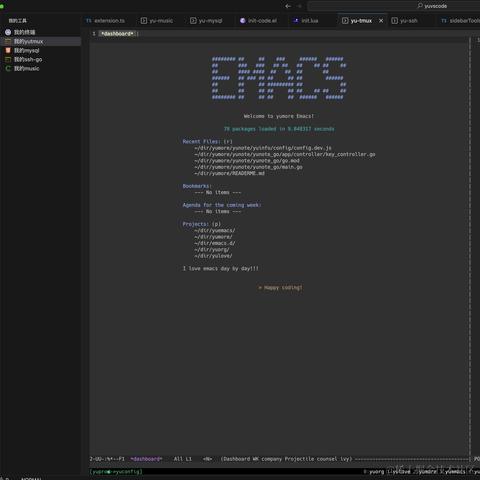480x480 pixels.
Task: Click the Emacs icon on init-code.el tab
Action: pos(243,21)
